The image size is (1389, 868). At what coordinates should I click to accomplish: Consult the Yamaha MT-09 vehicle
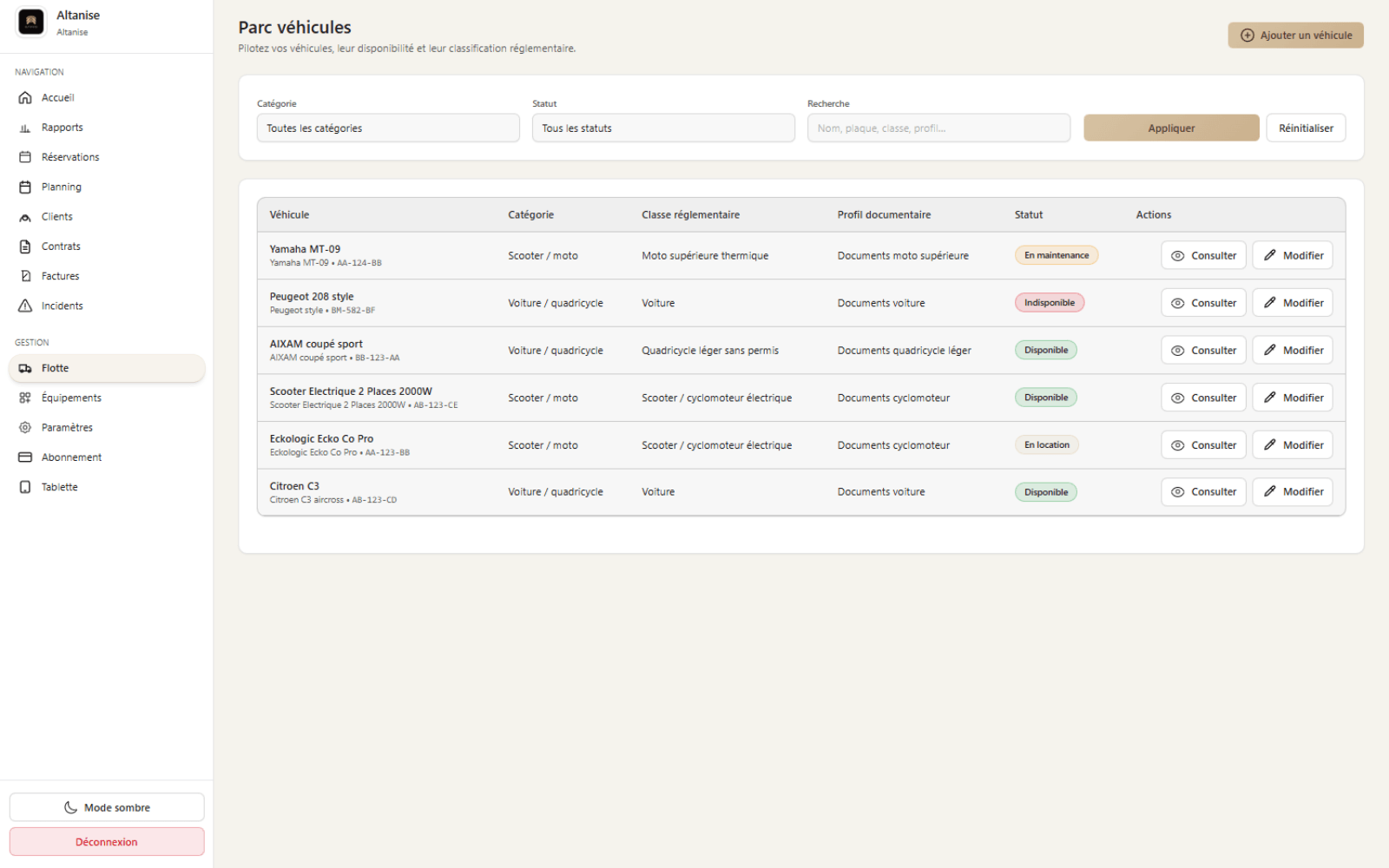tap(1203, 256)
